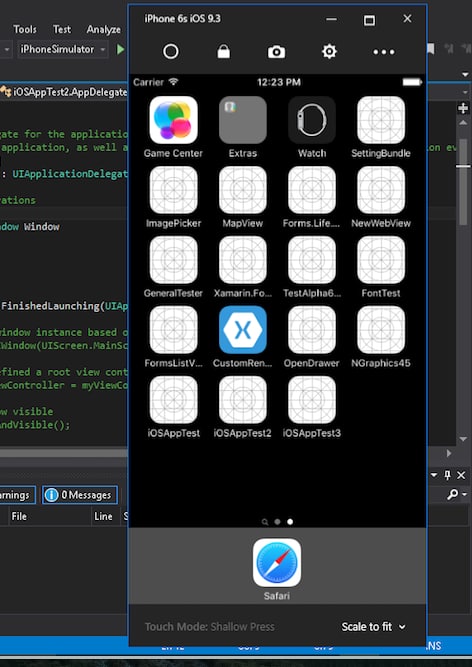Open the Test menu in Visual Studio
The height and width of the screenshot is (667, 472).
tap(62, 29)
